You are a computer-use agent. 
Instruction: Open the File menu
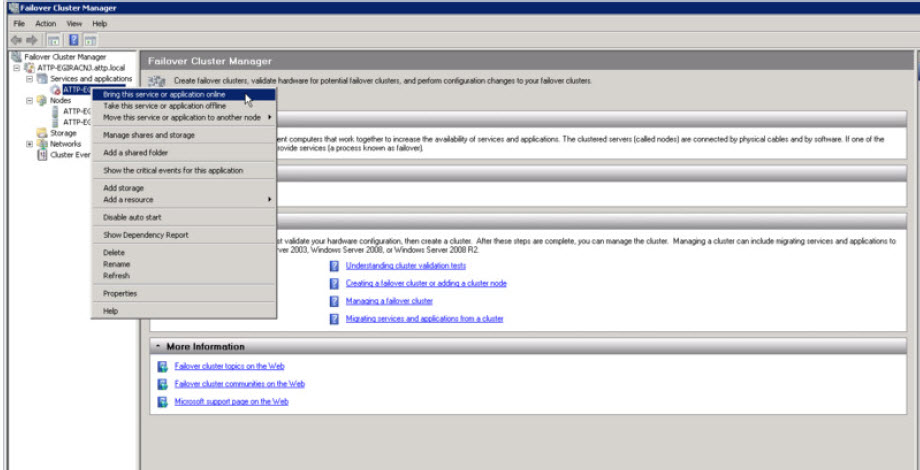click(x=19, y=24)
